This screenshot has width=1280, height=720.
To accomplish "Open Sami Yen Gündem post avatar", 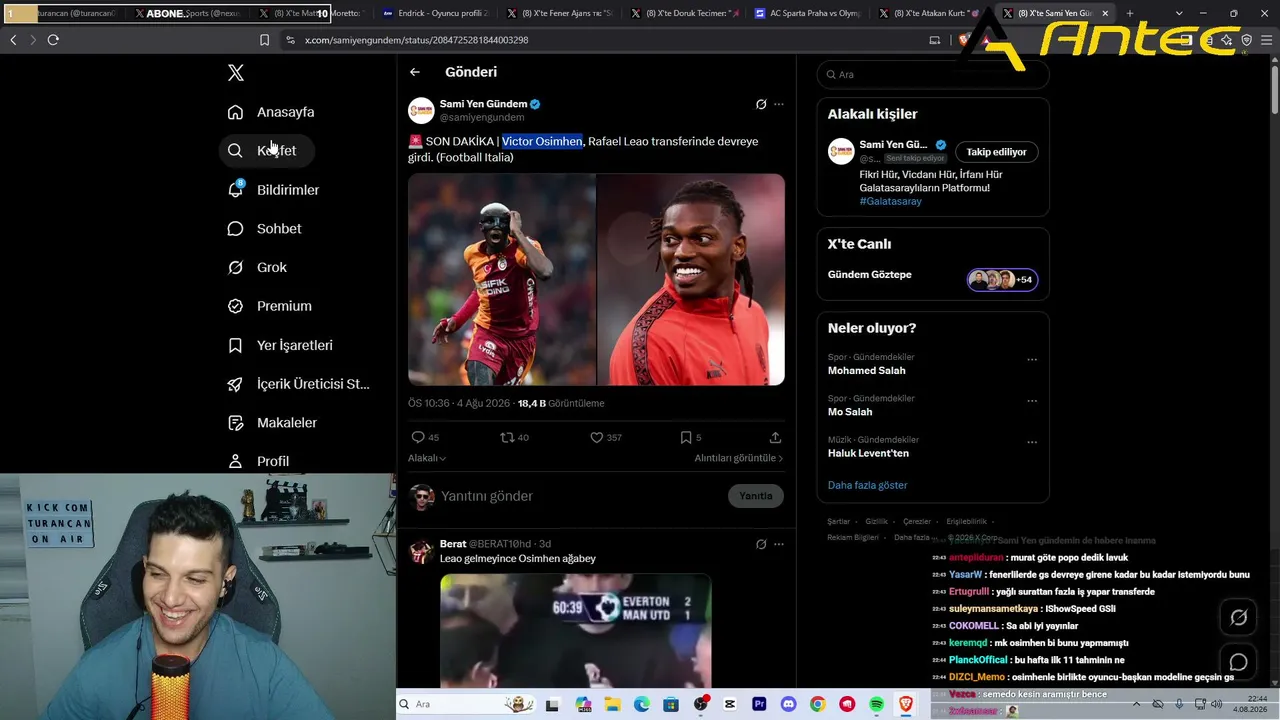I will [x=421, y=110].
